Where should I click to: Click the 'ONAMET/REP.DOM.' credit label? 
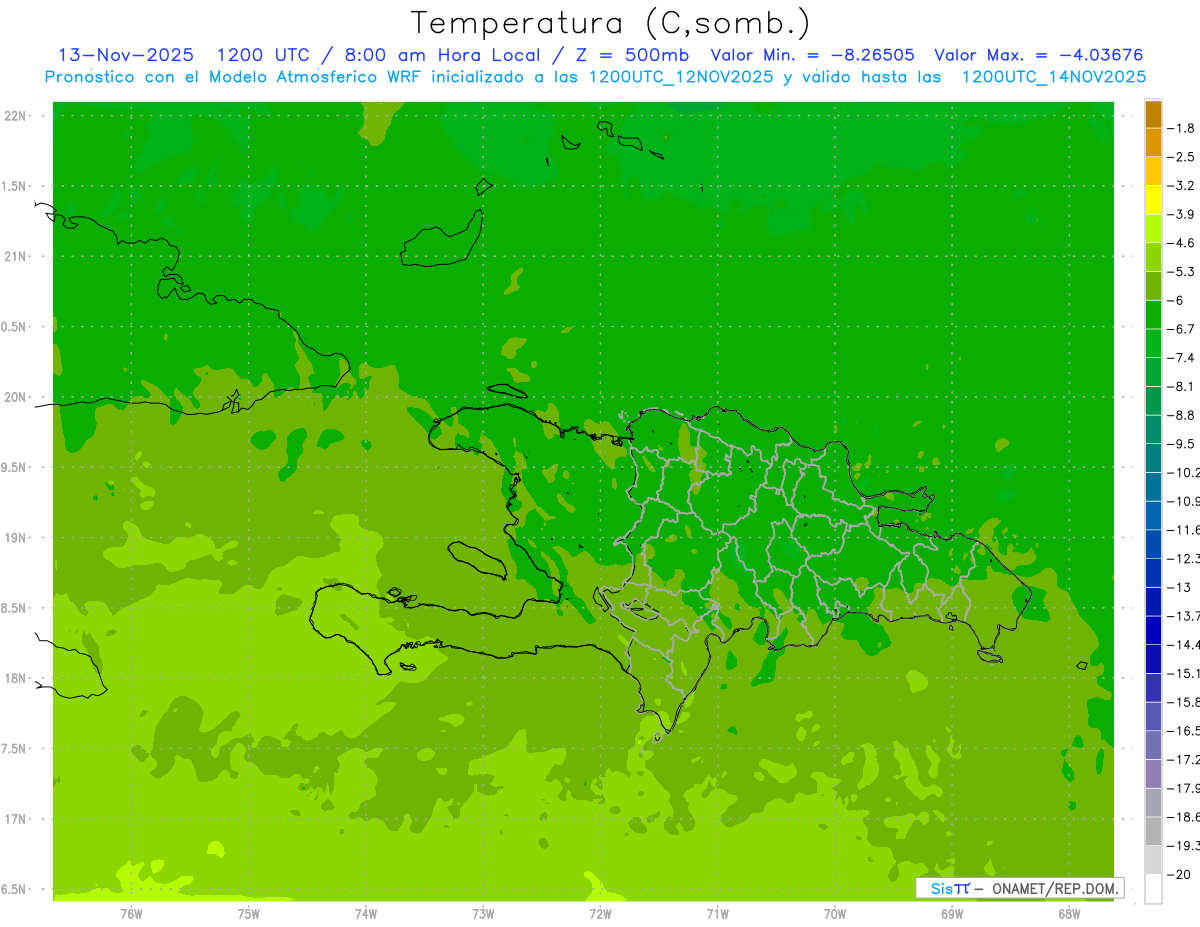(x=1054, y=888)
